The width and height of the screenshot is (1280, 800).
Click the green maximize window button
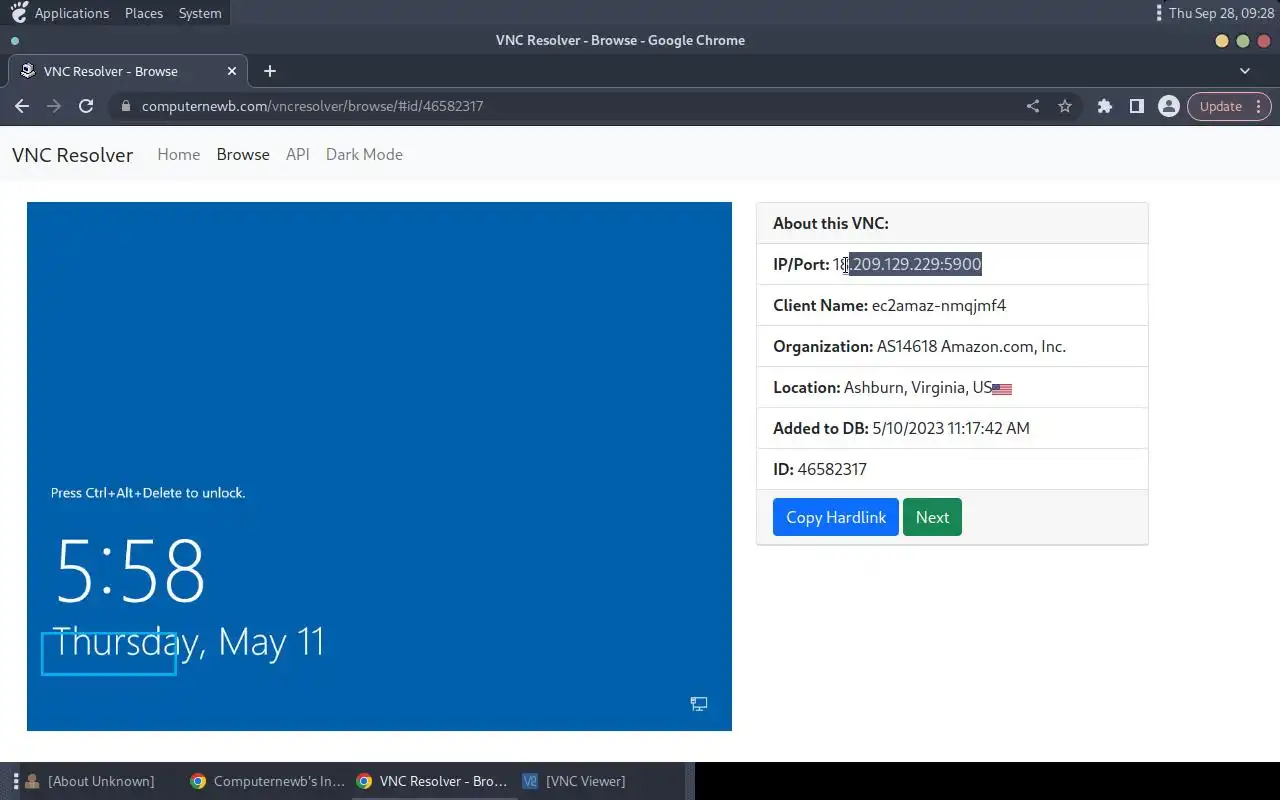click(x=1243, y=41)
